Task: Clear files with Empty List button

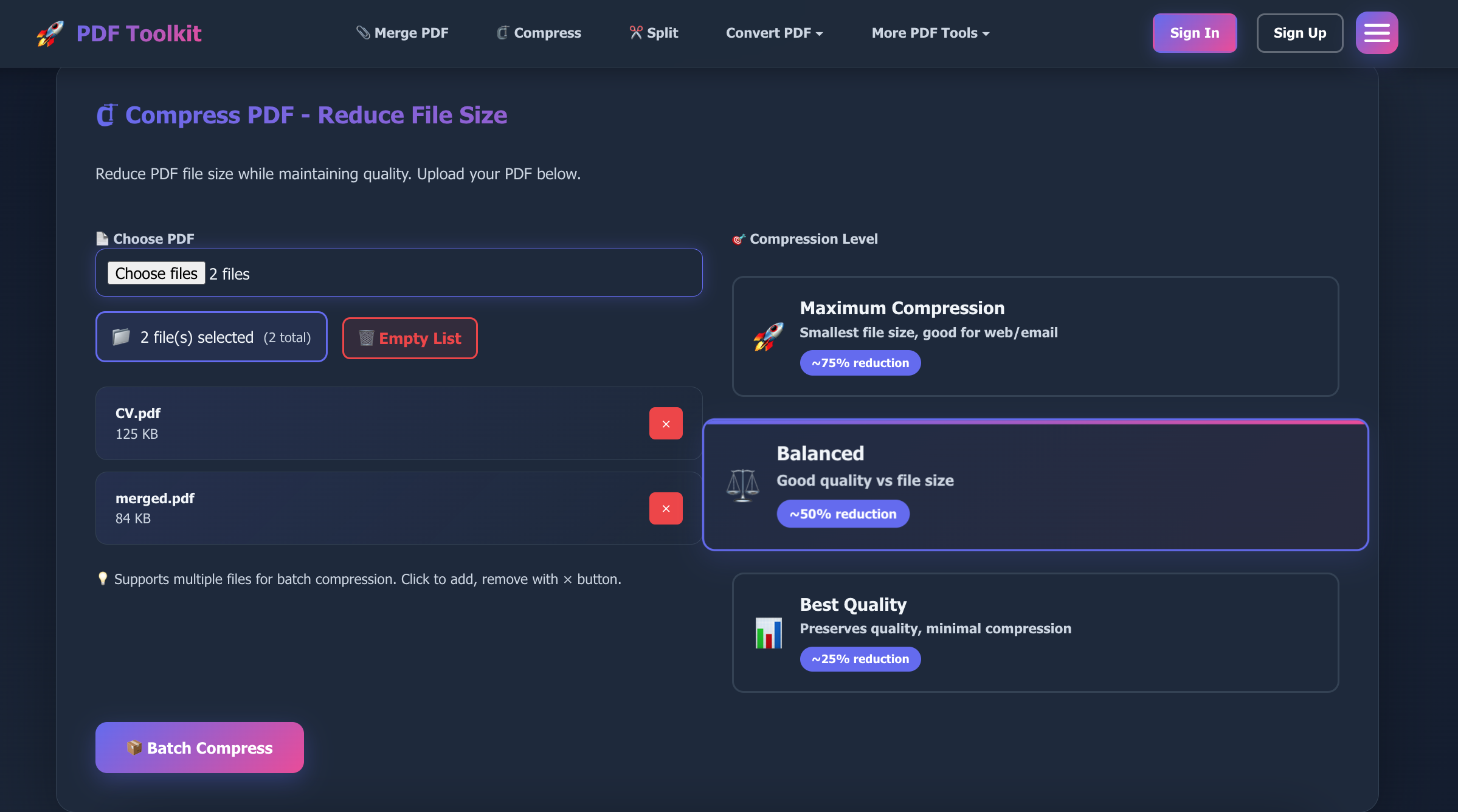Action: pos(410,338)
